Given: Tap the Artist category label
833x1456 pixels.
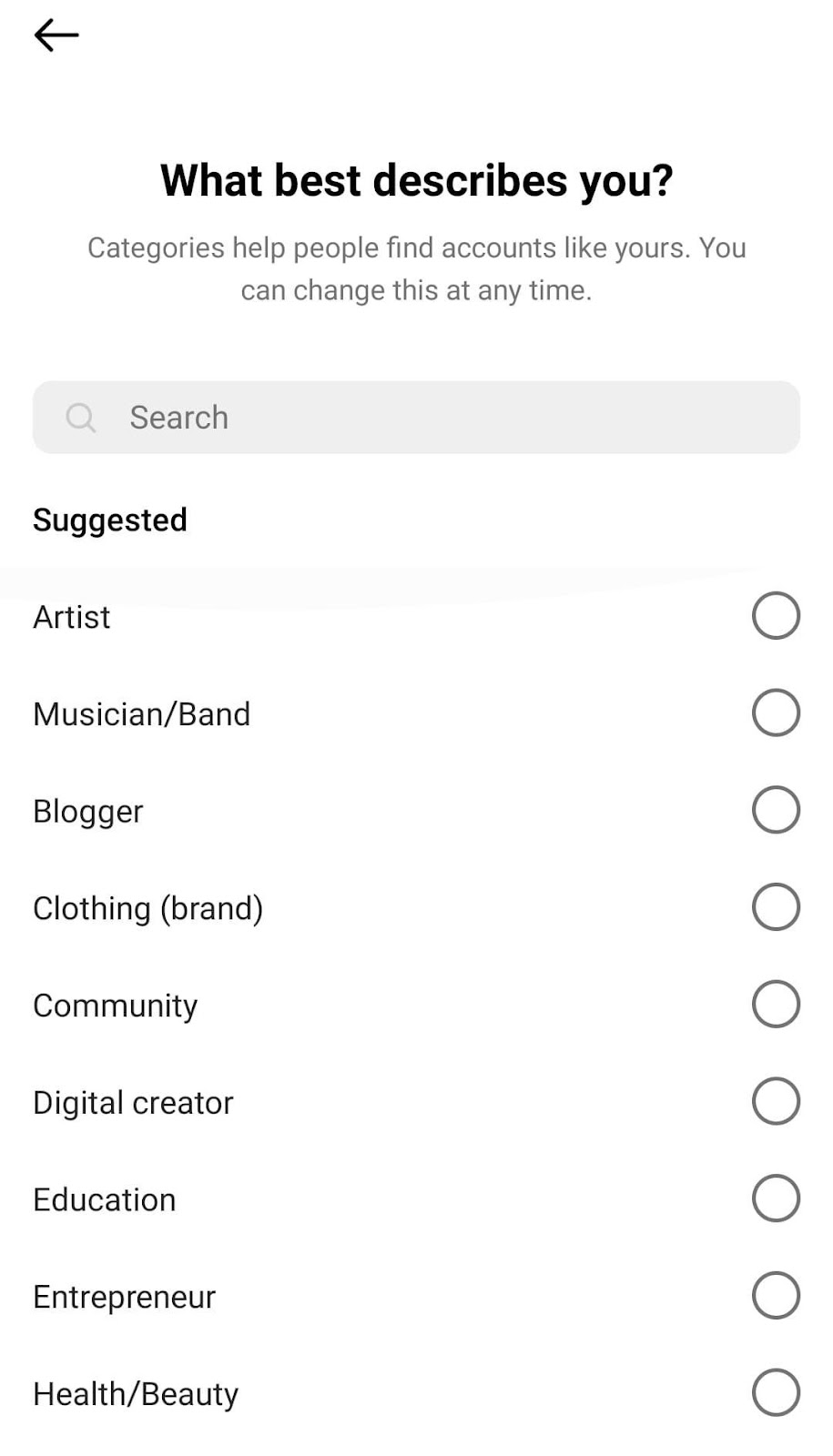Looking at the screenshot, I should [72, 617].
